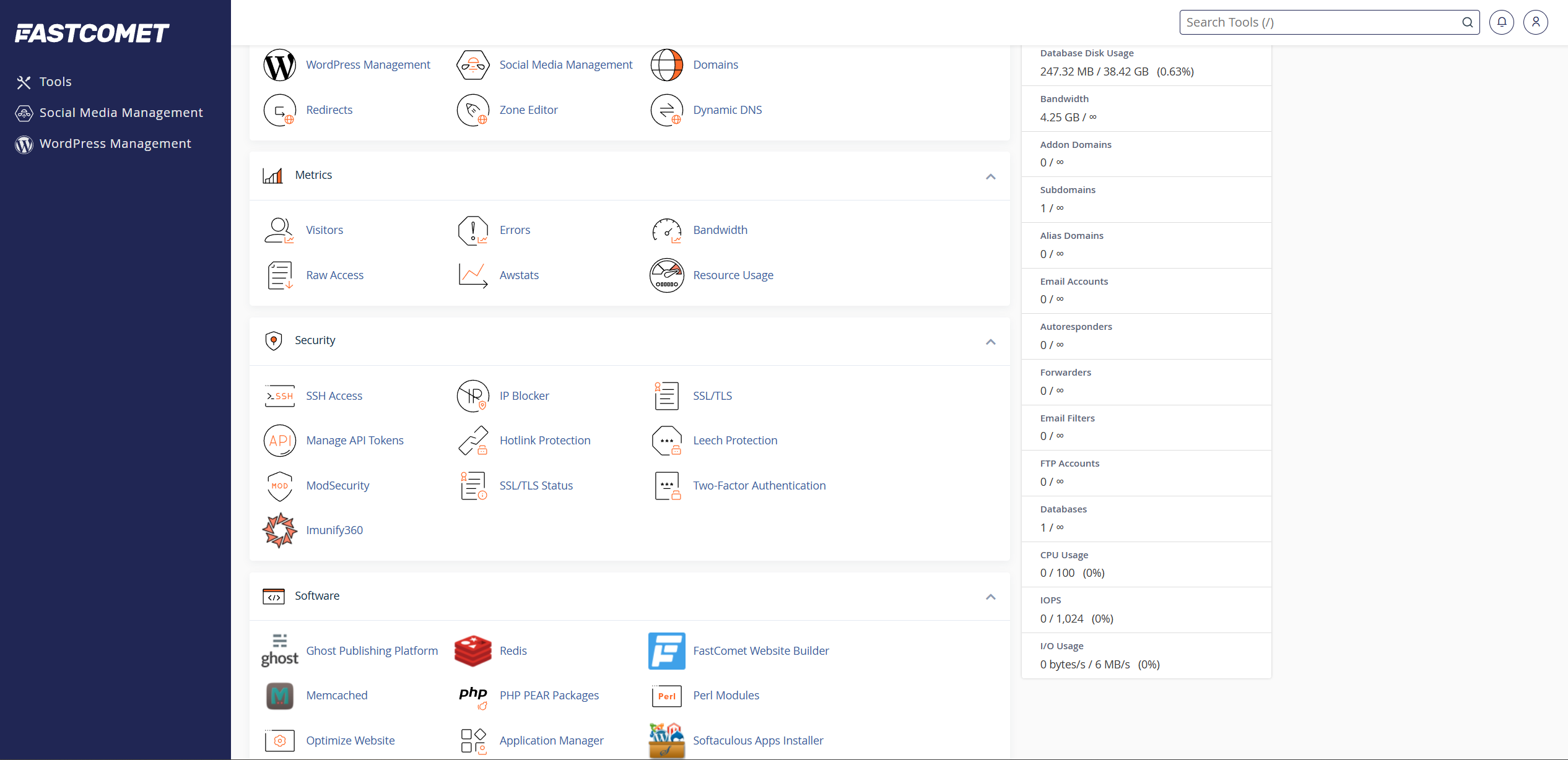
Task: Click the IP Blocker icon
Action: click(473, 396)
